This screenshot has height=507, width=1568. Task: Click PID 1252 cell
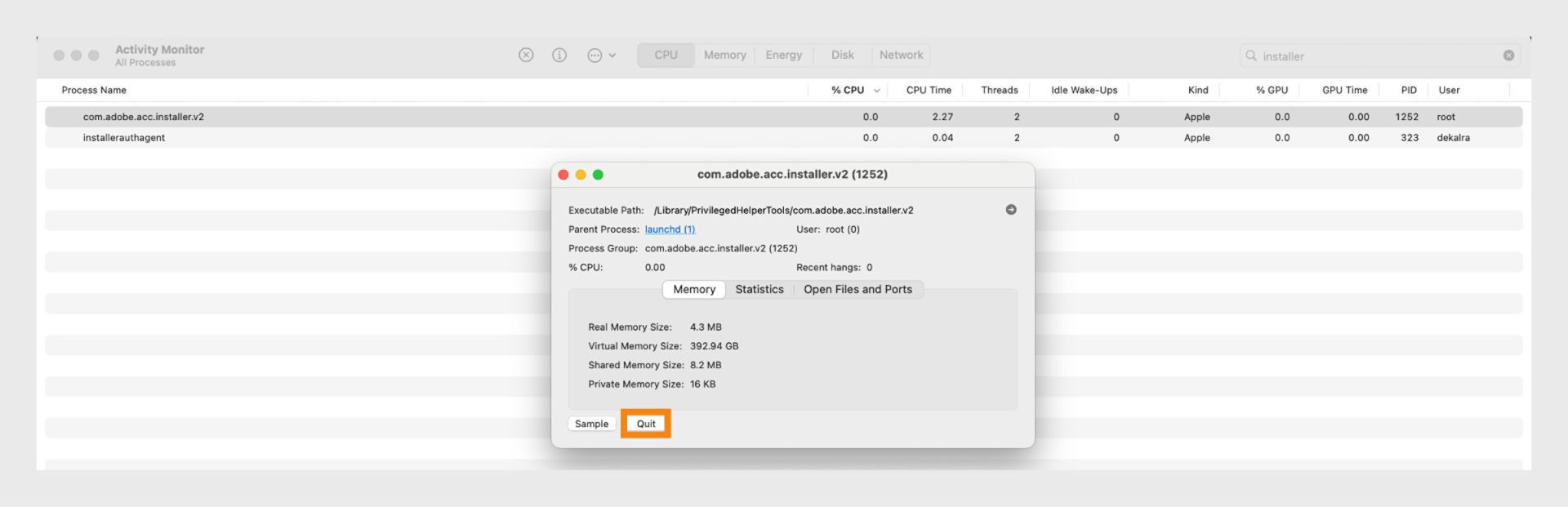[1406, 117]
